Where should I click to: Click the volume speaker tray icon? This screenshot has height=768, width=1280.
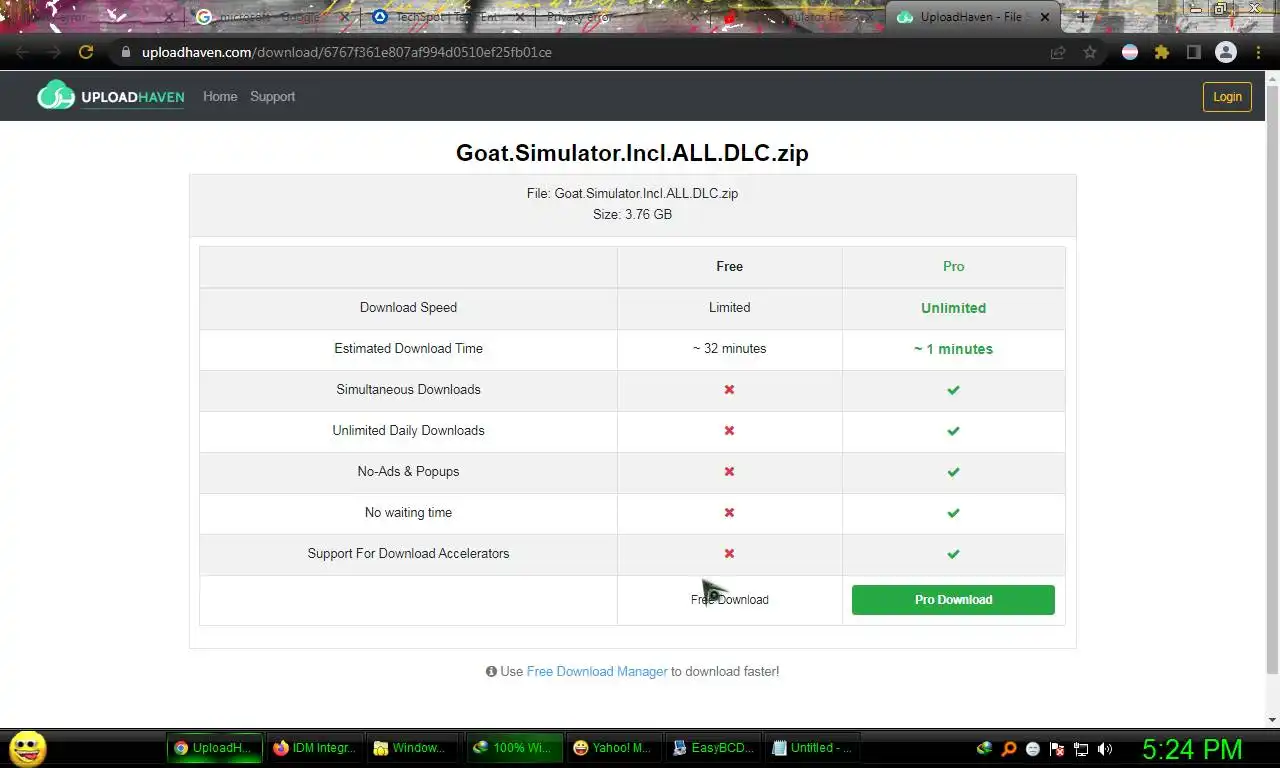coord(1105,748)
